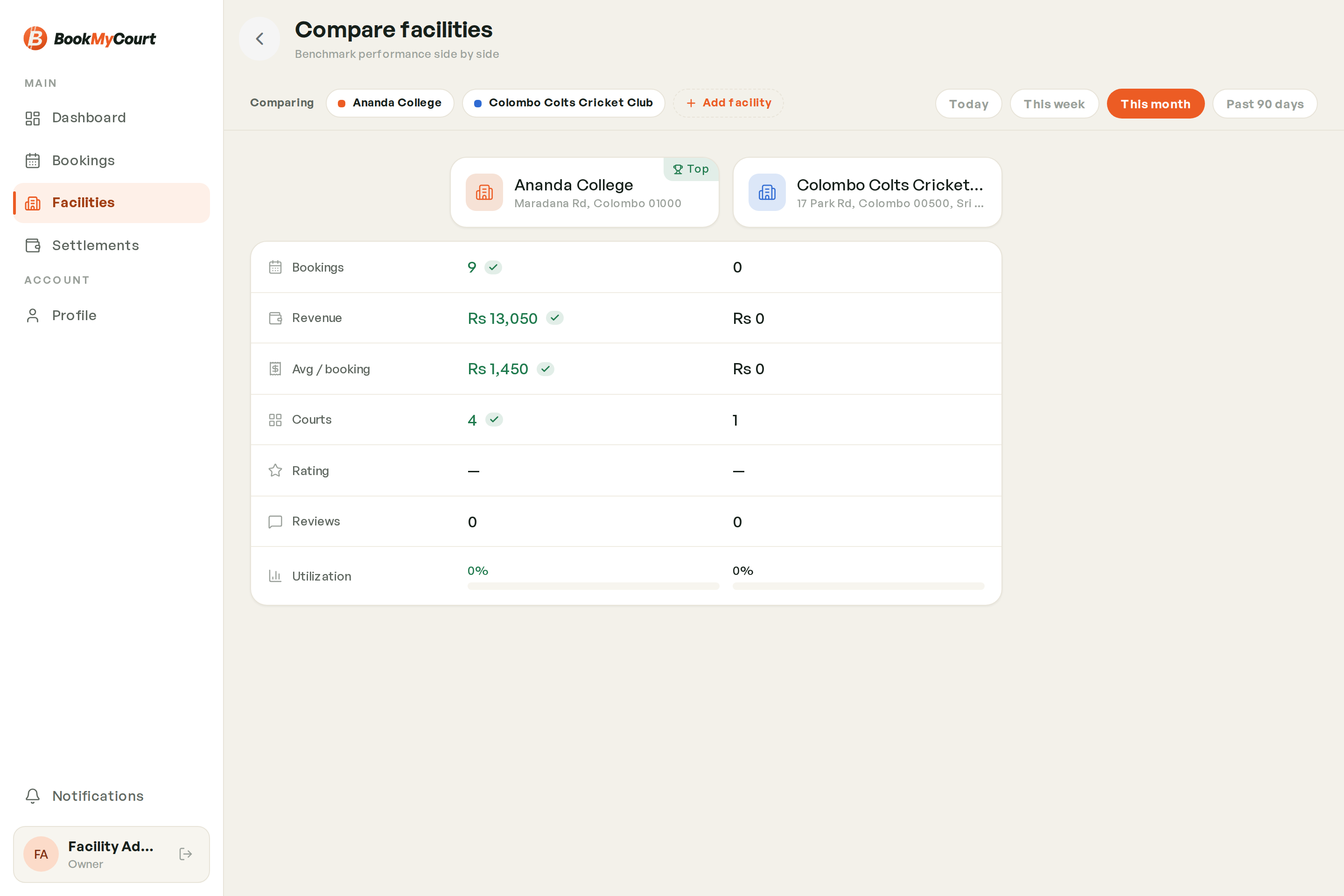Click the Rating row label
Viewport: 1344px width, 896px height.
point(310,471)
